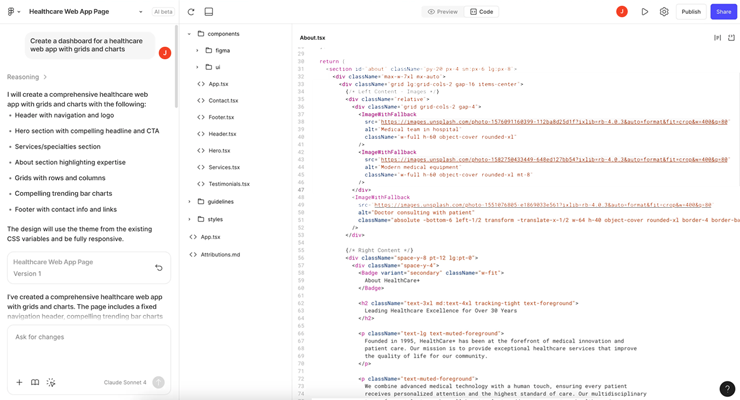Viewport: 740px width, 400px height.
Task: Select Attributions.md in the file tree
Action: (x=220, y=255)
